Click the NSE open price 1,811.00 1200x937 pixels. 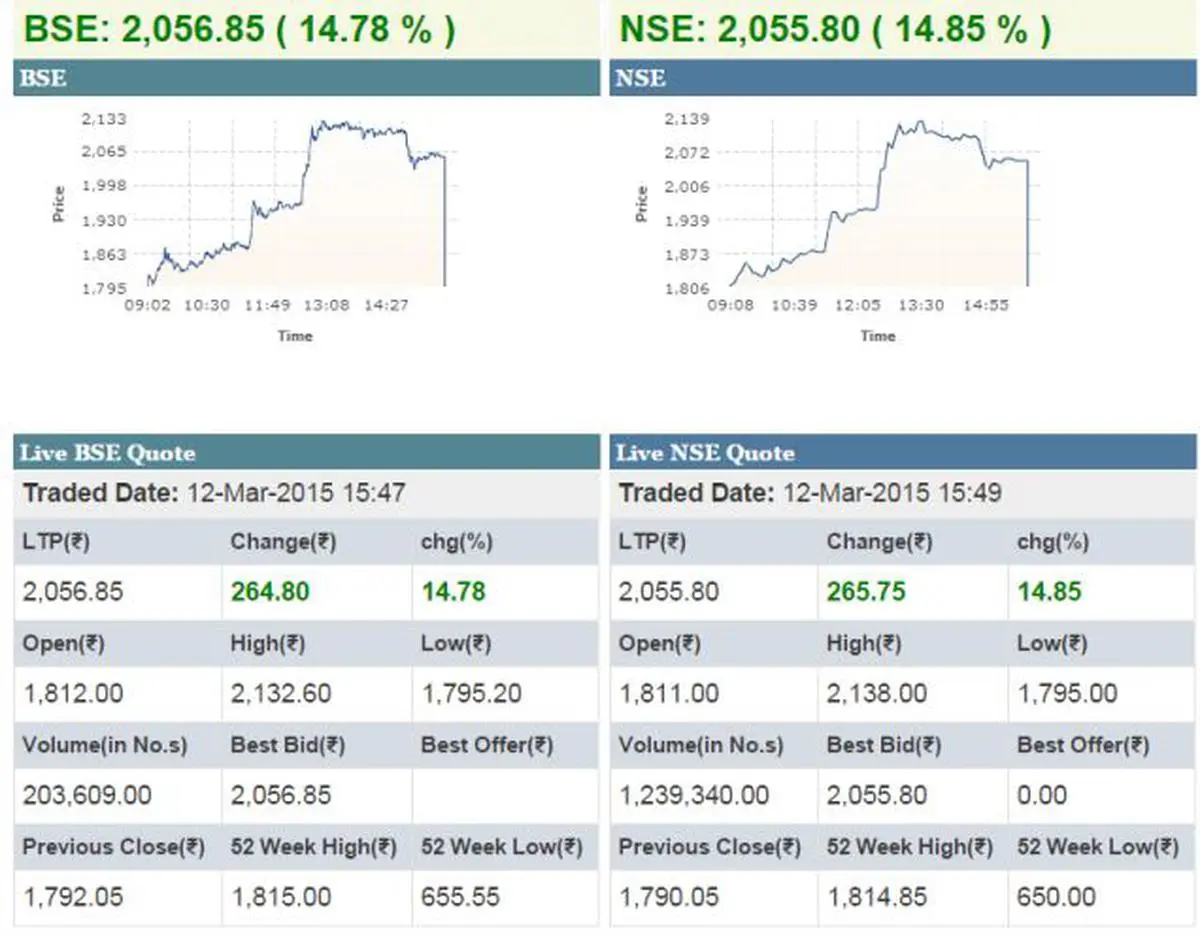tap(668, 694)
